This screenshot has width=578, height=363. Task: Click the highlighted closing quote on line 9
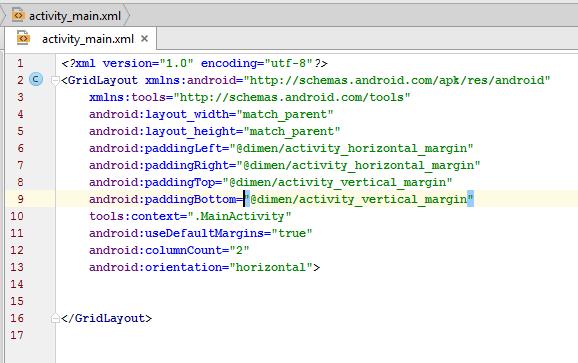coord(470,199)
